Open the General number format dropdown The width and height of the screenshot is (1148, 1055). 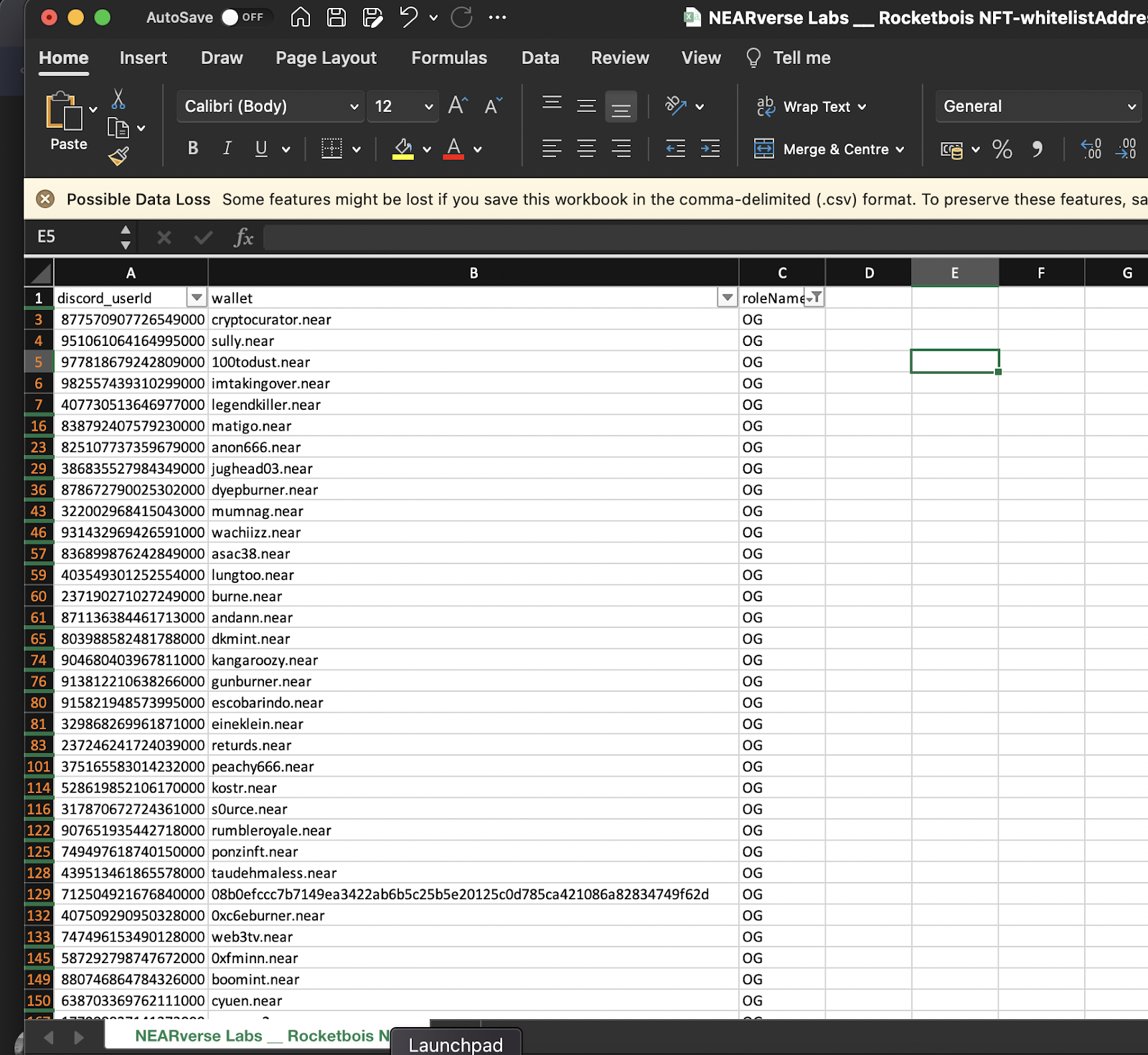pos(1038,106)
